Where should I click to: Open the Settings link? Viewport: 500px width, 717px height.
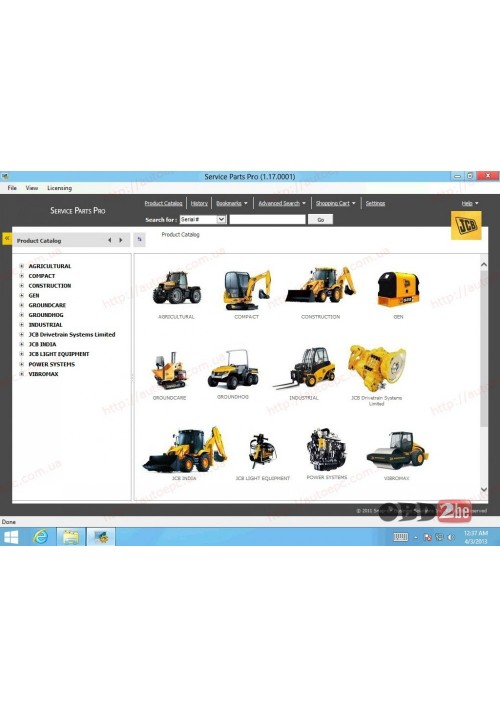point(375,203)
